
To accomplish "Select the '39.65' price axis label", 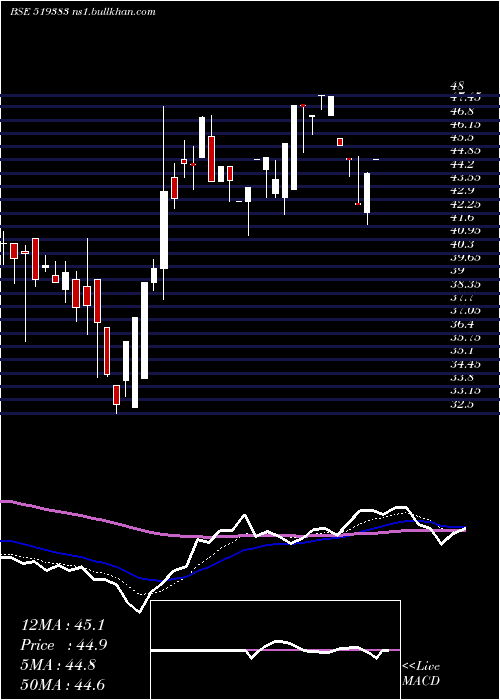I will (465, 257).
